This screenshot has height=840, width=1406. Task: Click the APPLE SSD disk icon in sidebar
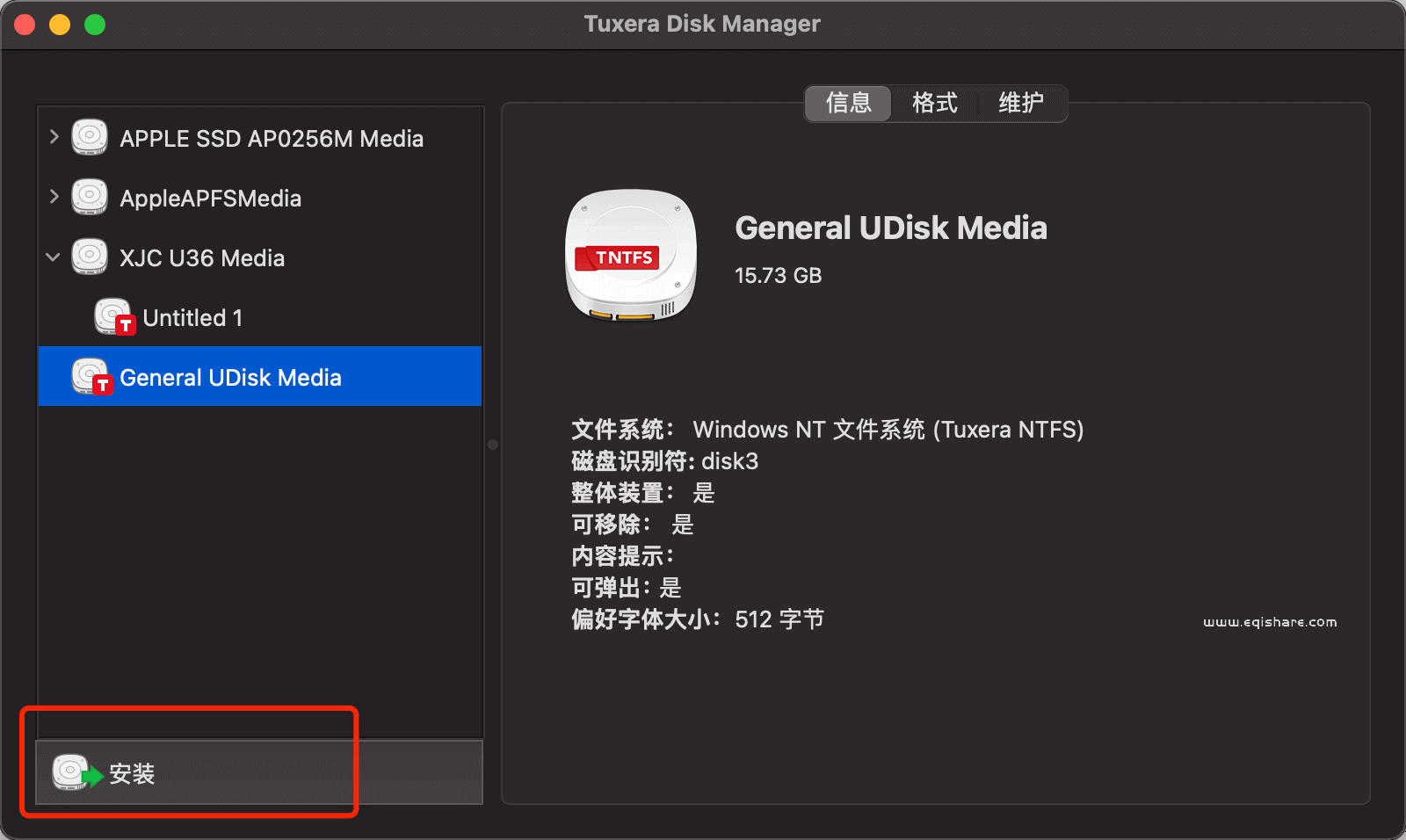click(88, 137)
